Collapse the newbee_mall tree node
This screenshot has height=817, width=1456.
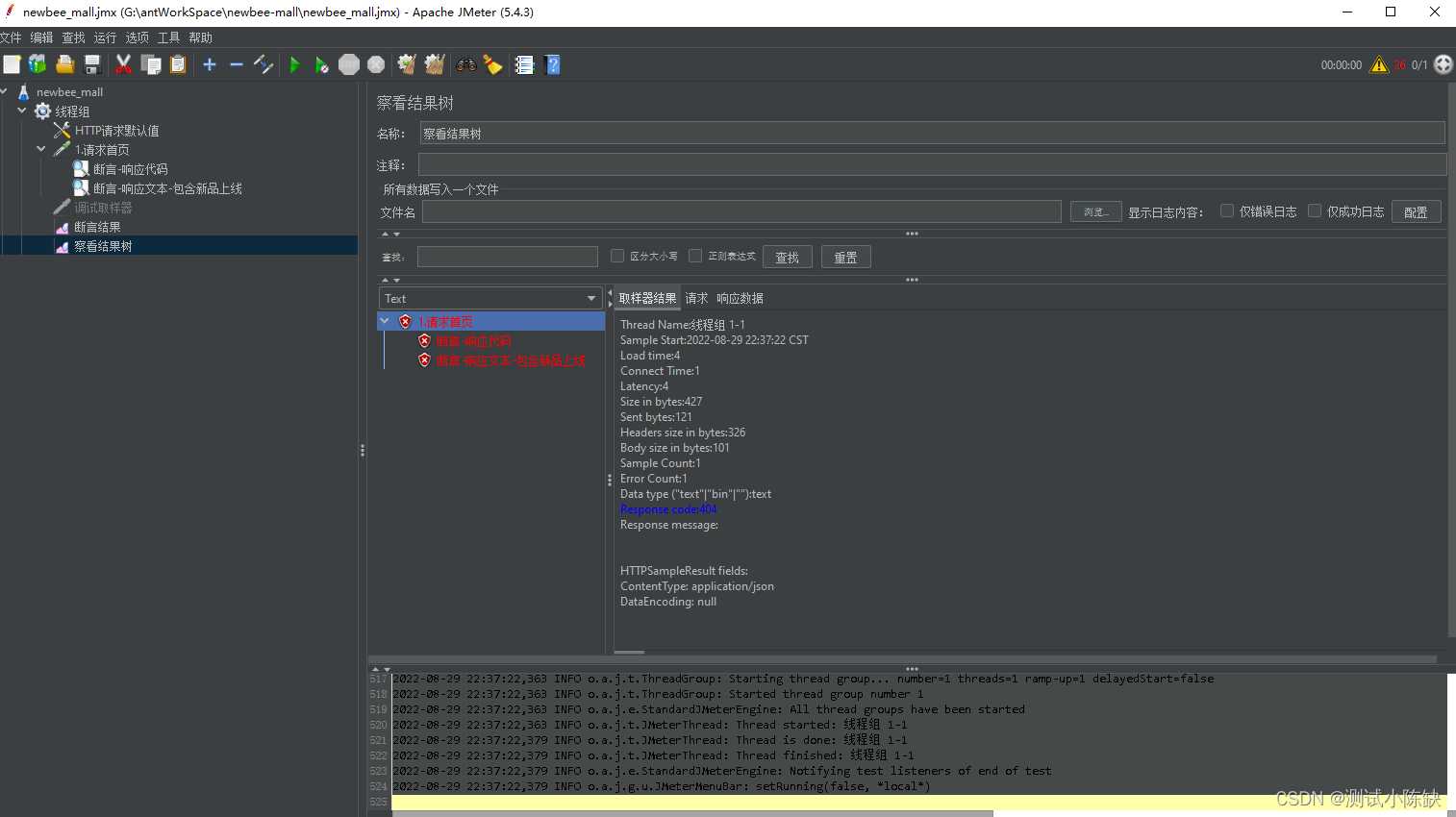pyautogui.click(x=4, y=91)
